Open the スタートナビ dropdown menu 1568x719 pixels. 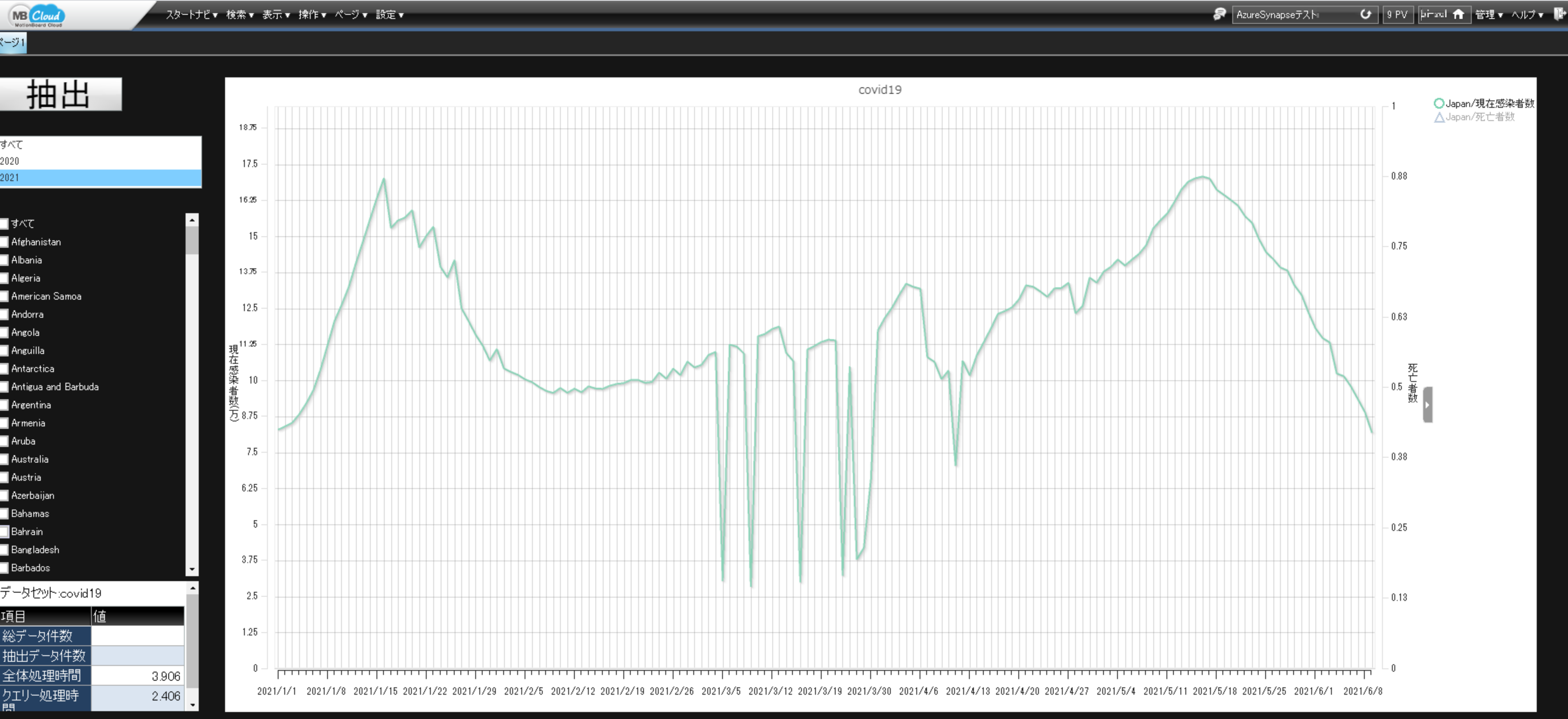(191, 15)
